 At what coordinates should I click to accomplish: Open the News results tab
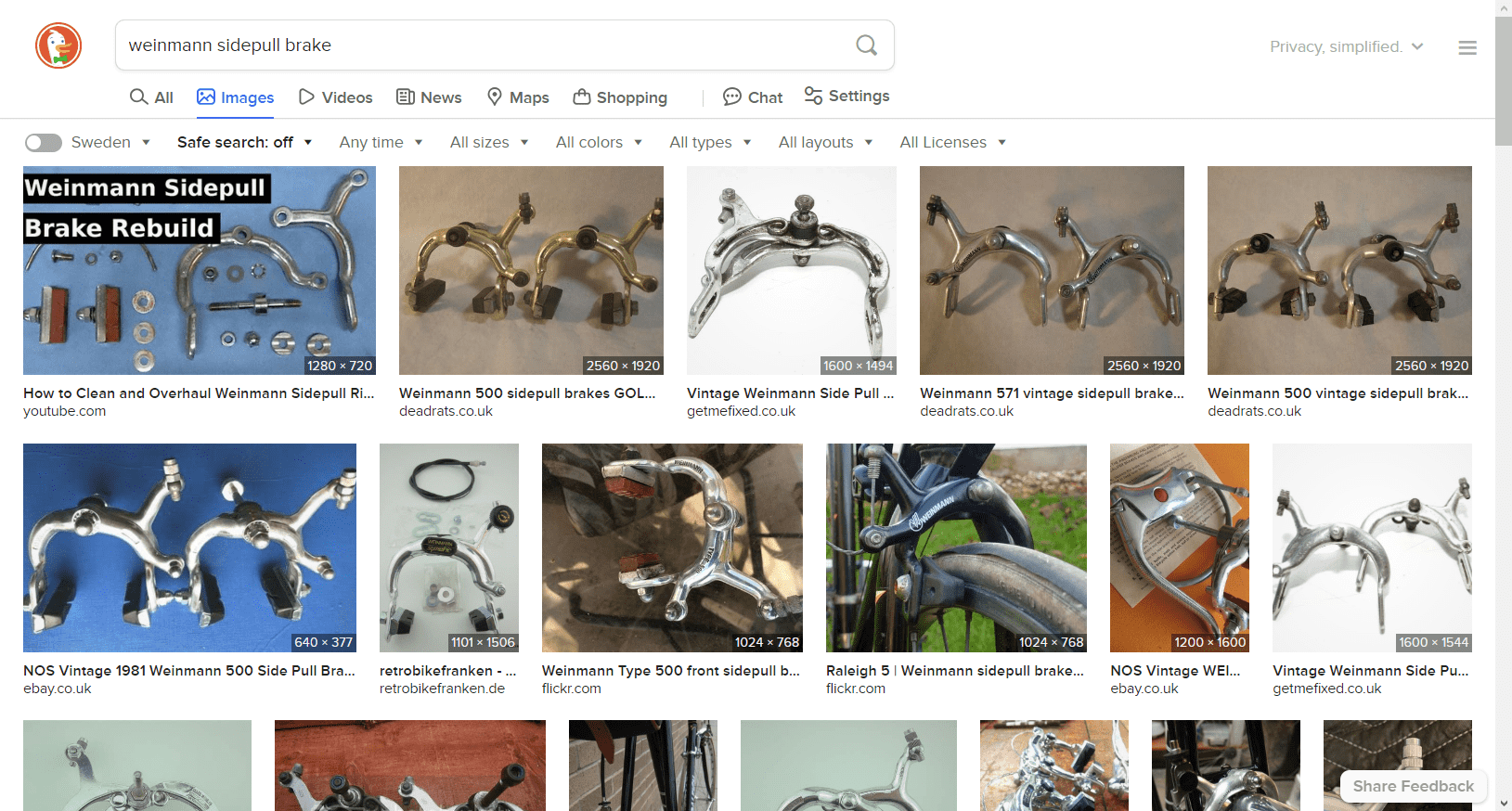click(429, 97)
